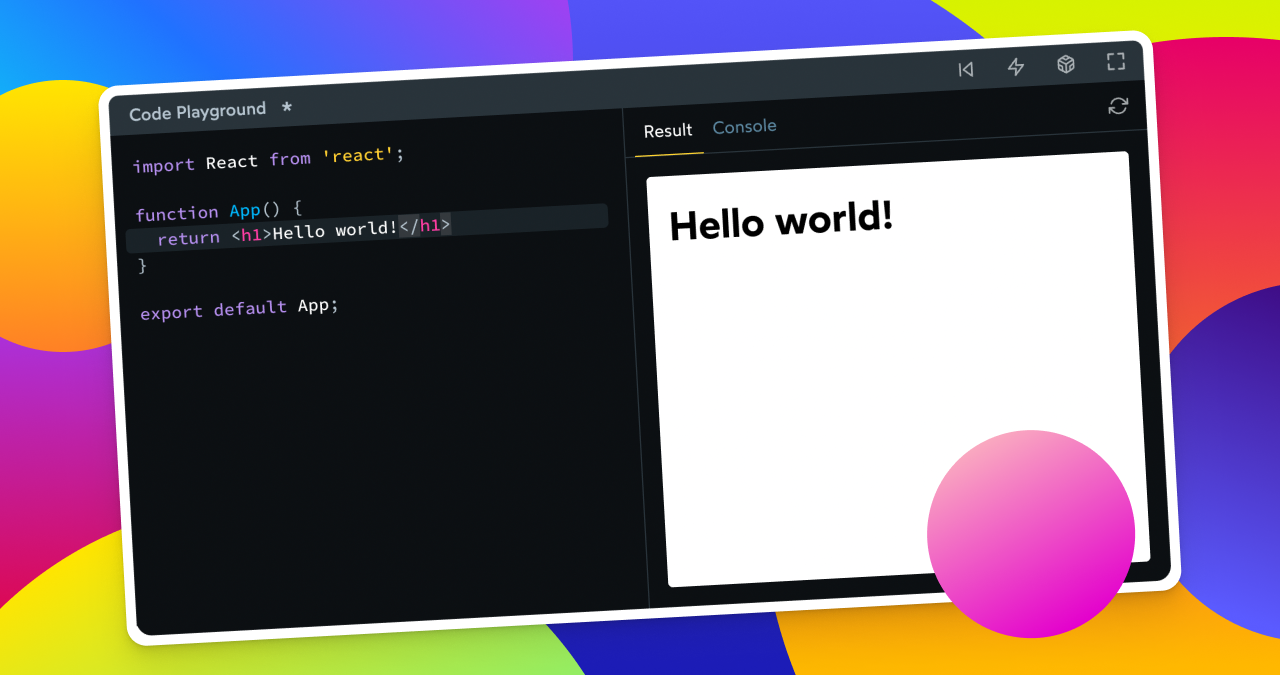Image resolution: width=1280 pixels, height=675 pixels.
Task: Click the Code Playground title label
Action: (195, 110)
